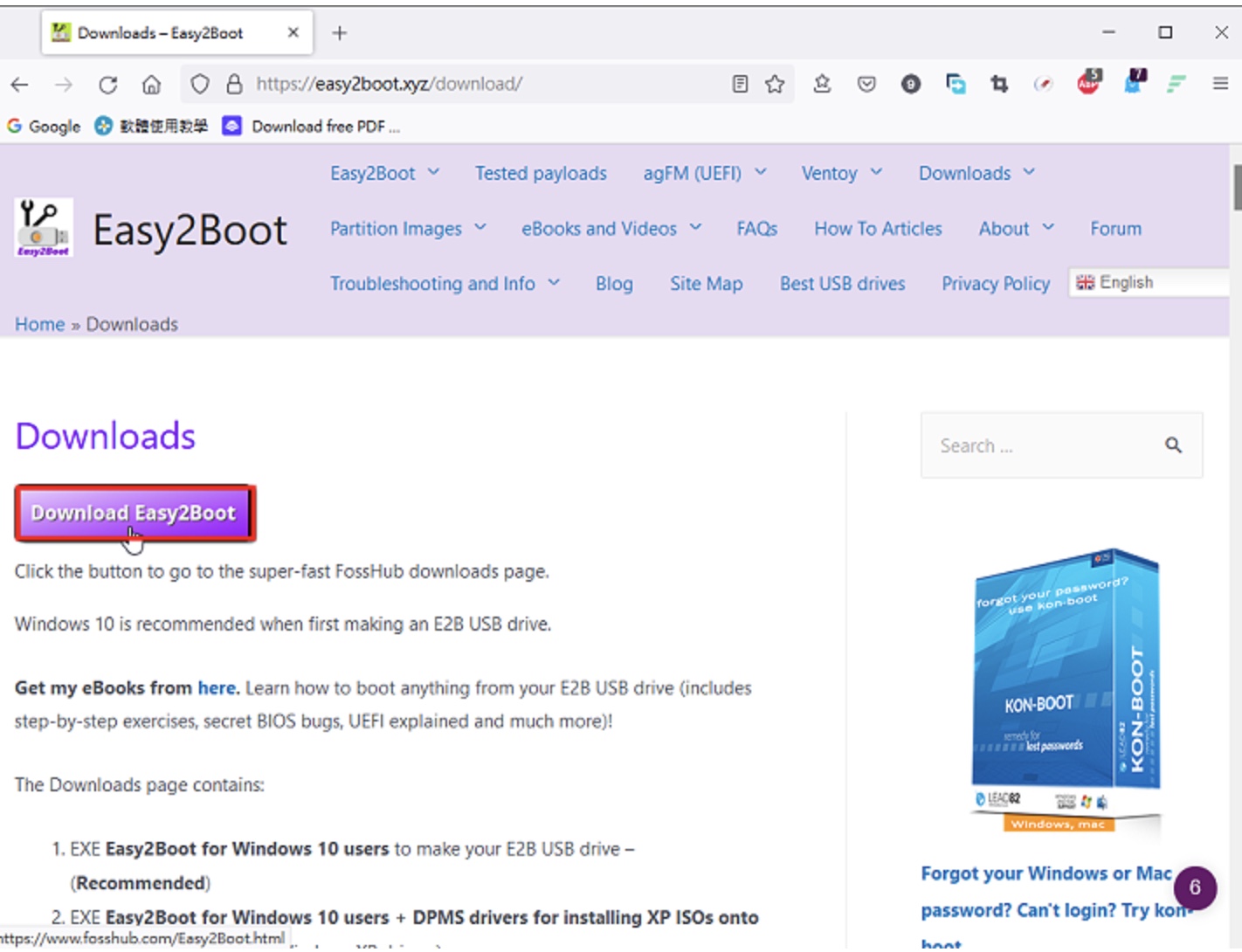Click the Easy2Boot site title text
This screenshot has height=952, width=1242.
pos(190,231)
